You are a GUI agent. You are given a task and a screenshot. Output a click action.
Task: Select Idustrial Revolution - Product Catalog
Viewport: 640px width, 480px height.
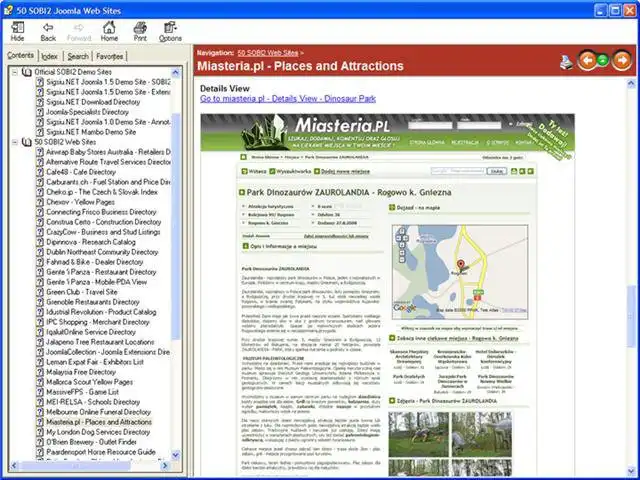tap(101, 312)
